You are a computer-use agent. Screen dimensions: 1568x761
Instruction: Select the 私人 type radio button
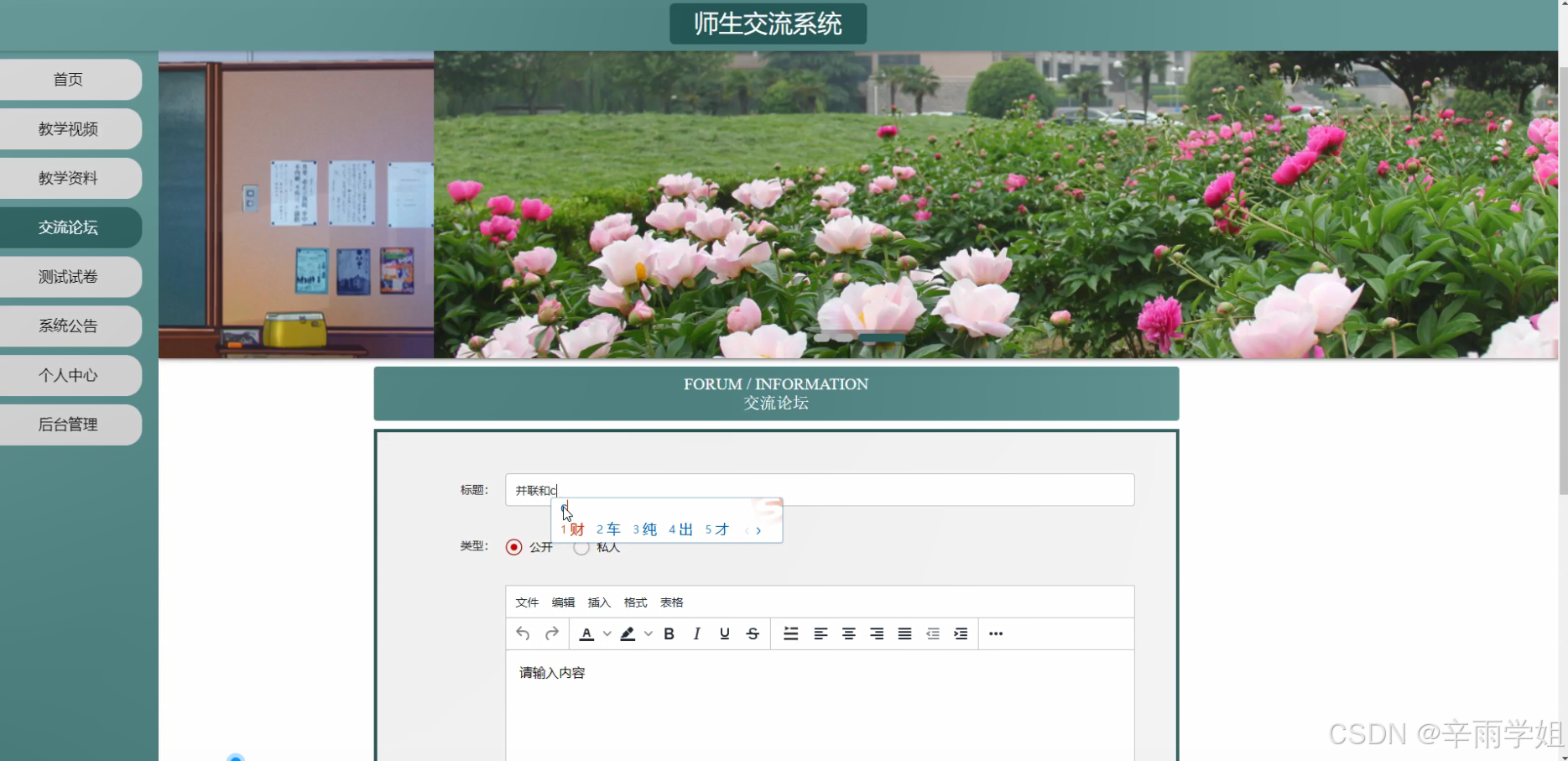point(581,546)
